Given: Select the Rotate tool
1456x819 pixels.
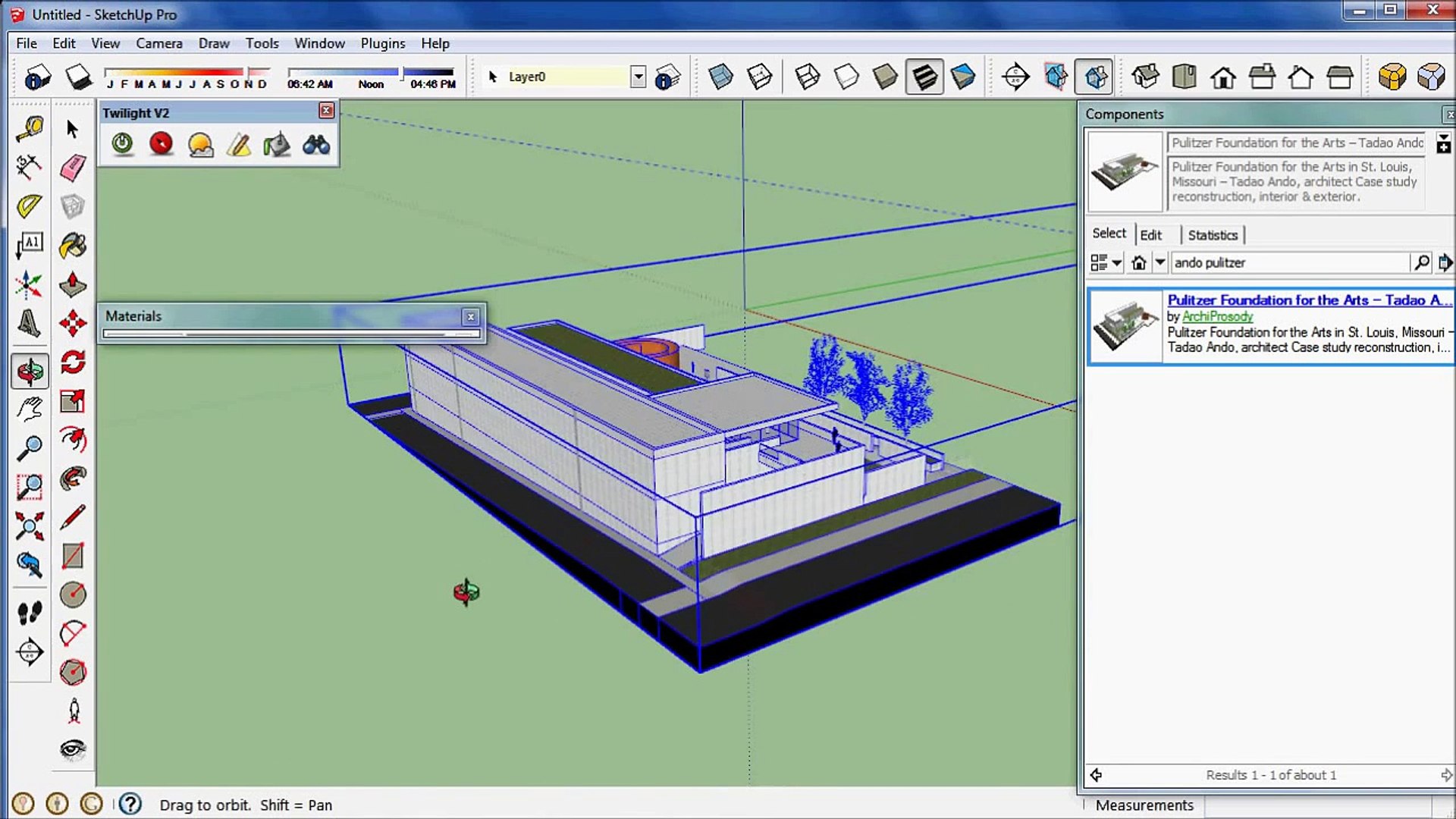Looking at the screenshot, I should tap(73, 362).
